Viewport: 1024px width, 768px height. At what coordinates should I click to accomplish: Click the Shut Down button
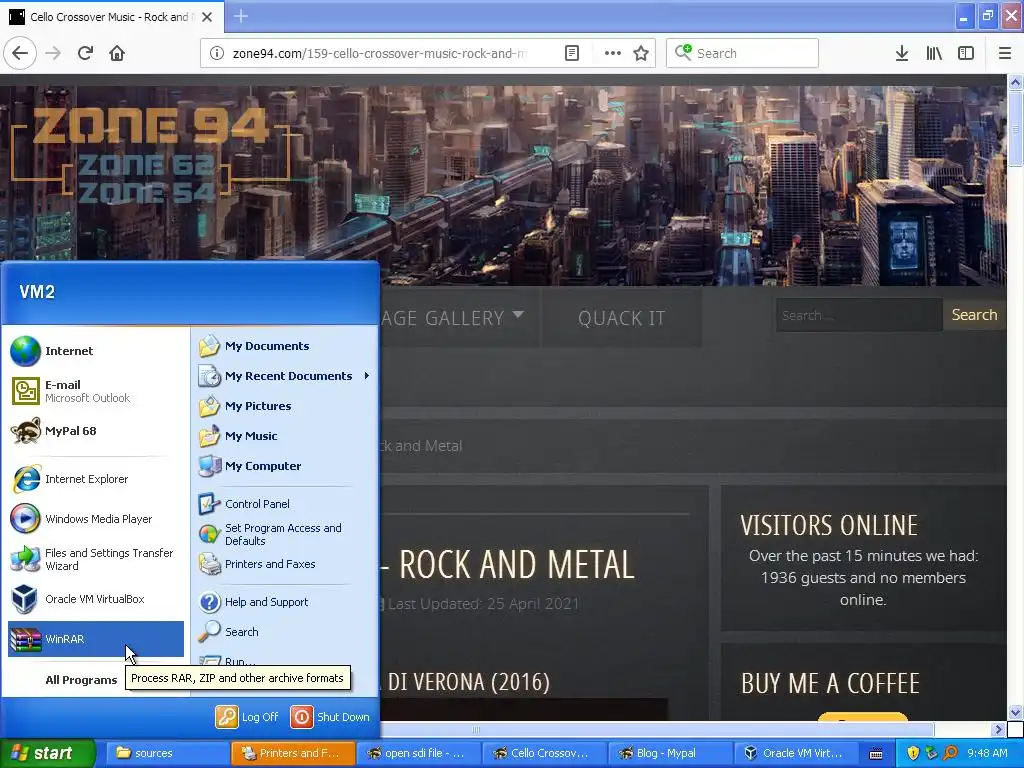tap(330, 717)
